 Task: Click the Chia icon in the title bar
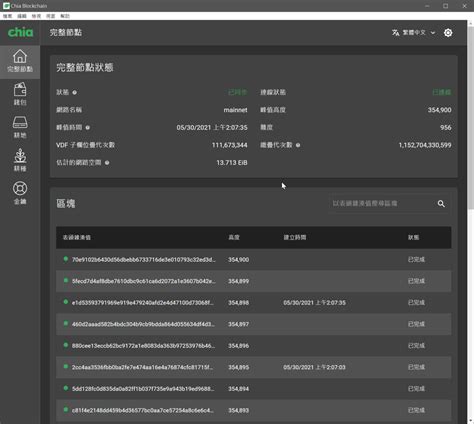coord(6,6)
